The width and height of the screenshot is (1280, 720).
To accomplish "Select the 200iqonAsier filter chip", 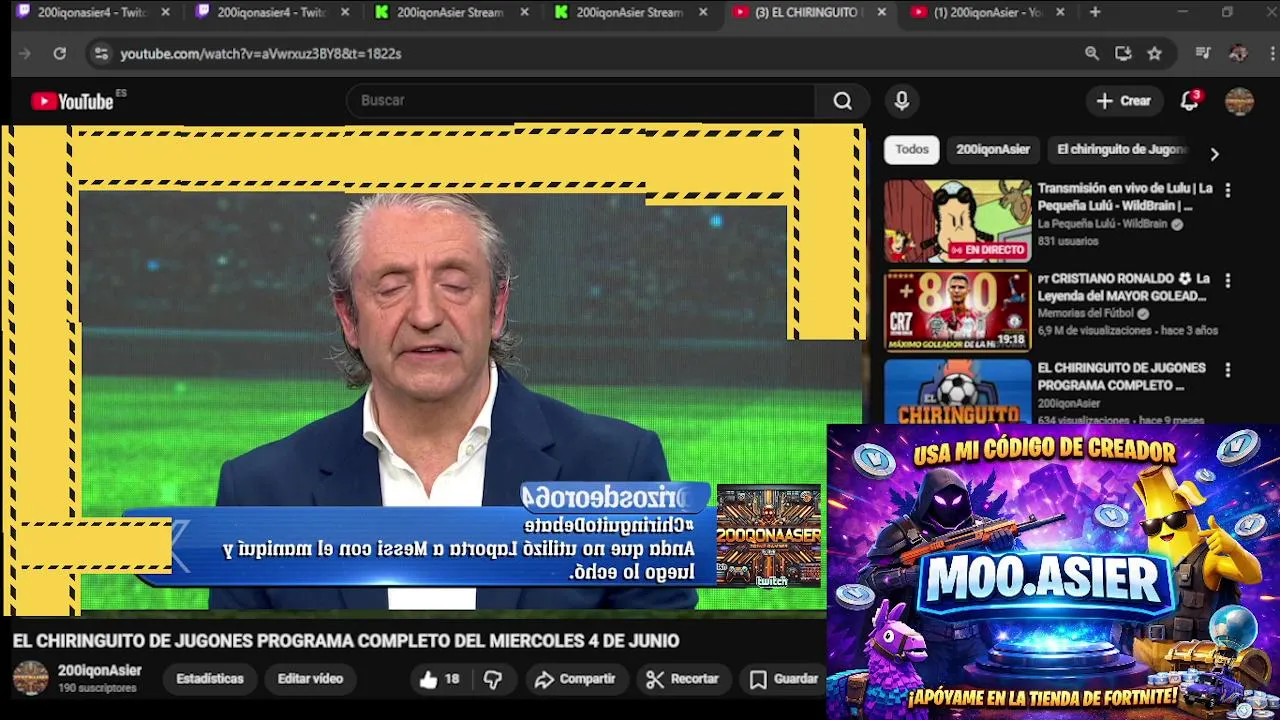I will (x=993, y=150).
